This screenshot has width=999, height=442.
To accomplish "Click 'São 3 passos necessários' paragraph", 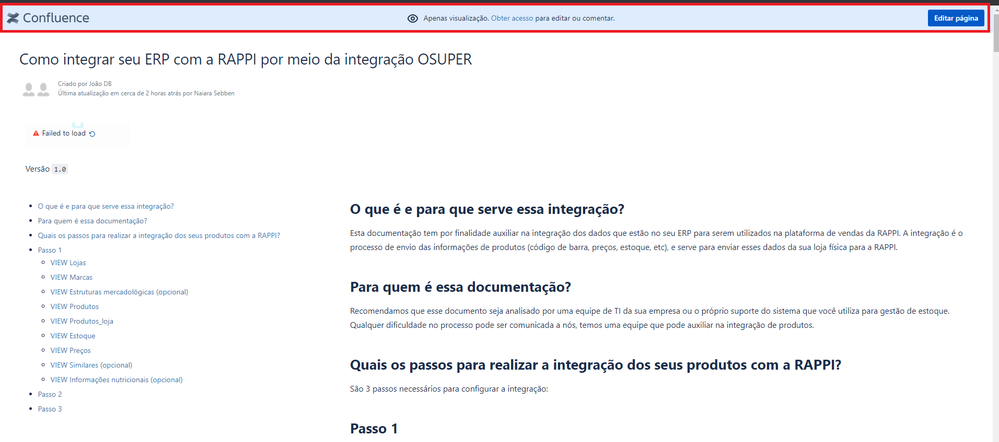I will pos(449,389).
